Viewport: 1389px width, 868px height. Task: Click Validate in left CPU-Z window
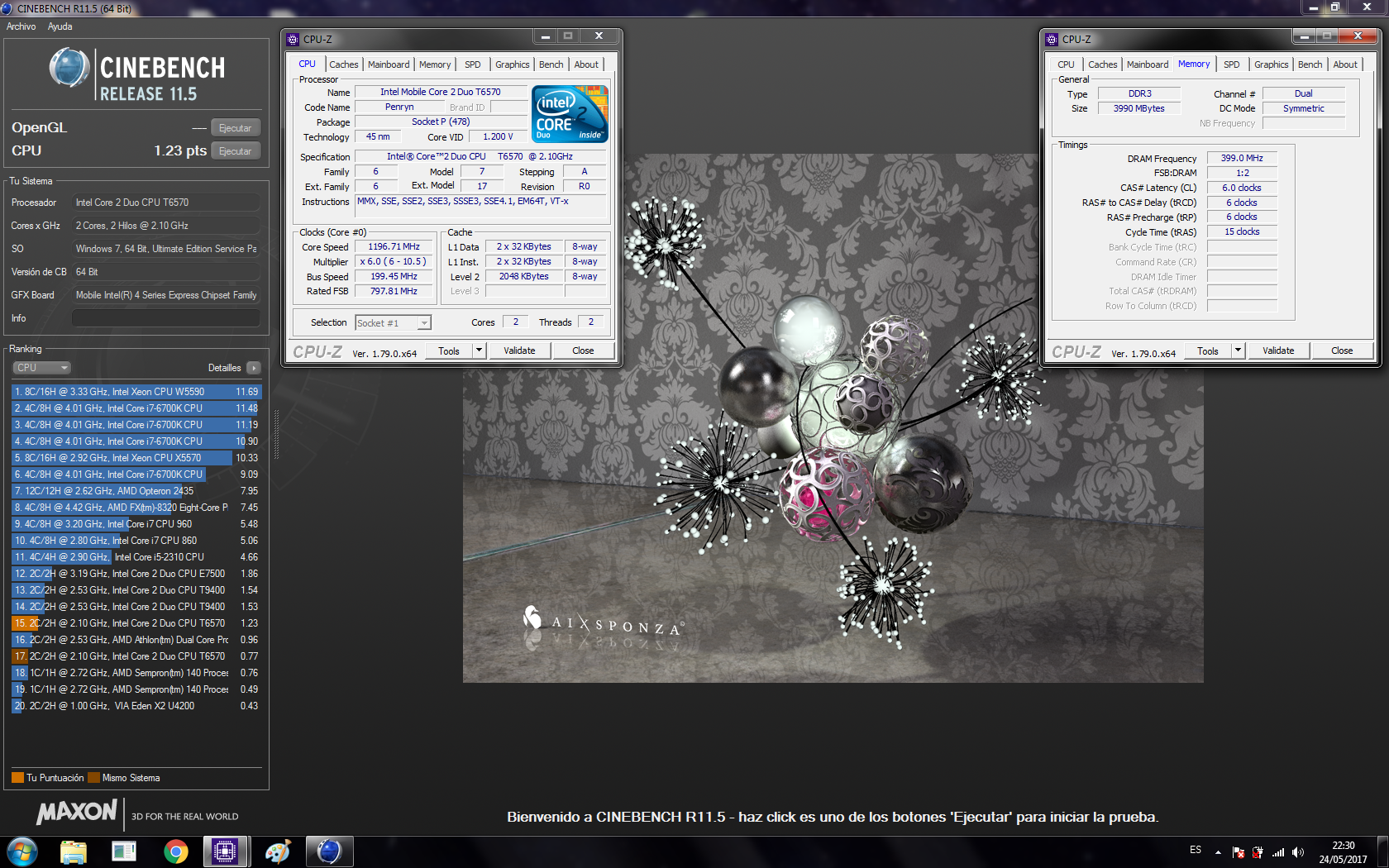[x=519, y=351]
